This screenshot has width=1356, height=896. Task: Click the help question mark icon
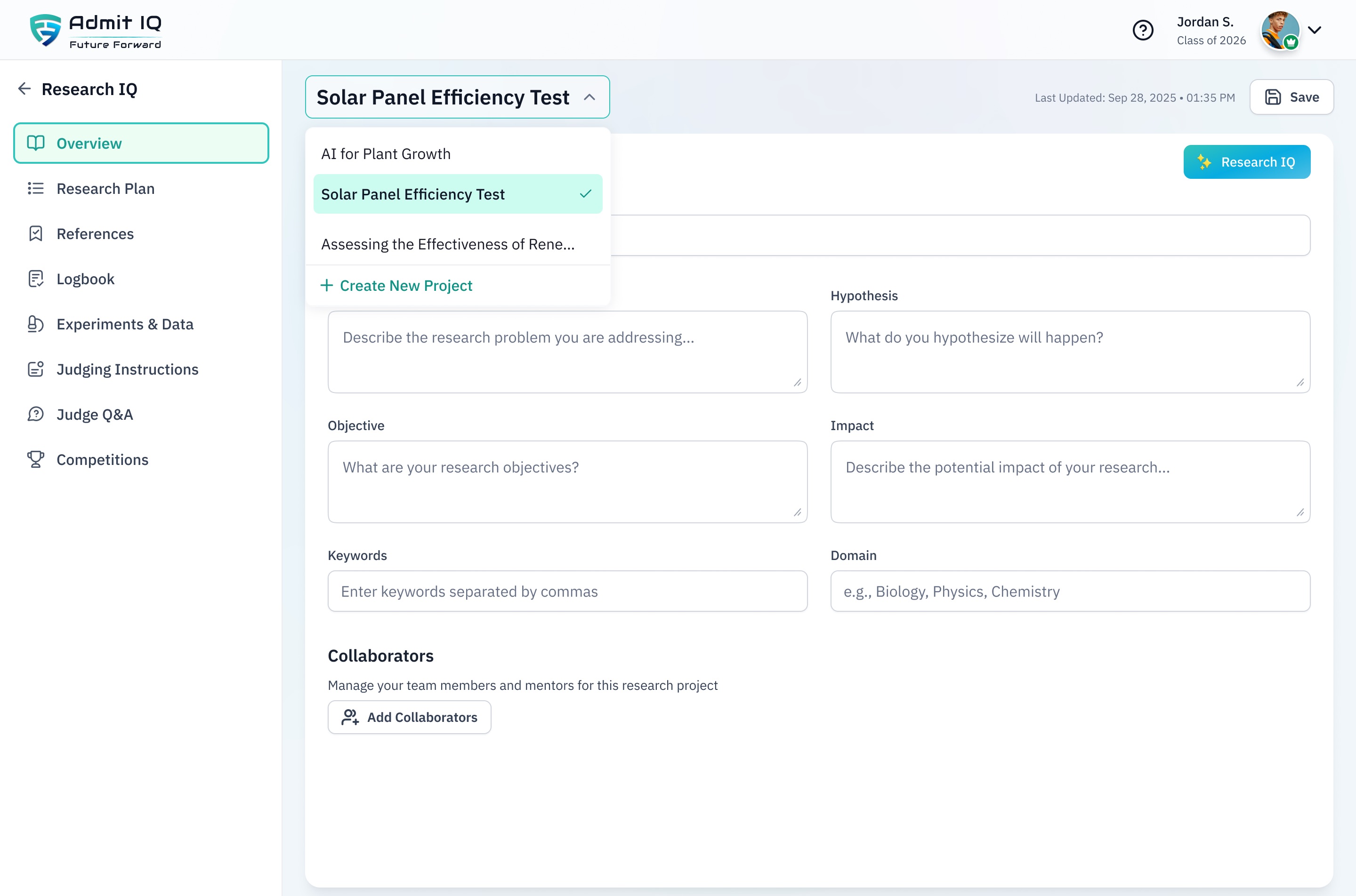pyautogui.click(x=1143, y=30)
